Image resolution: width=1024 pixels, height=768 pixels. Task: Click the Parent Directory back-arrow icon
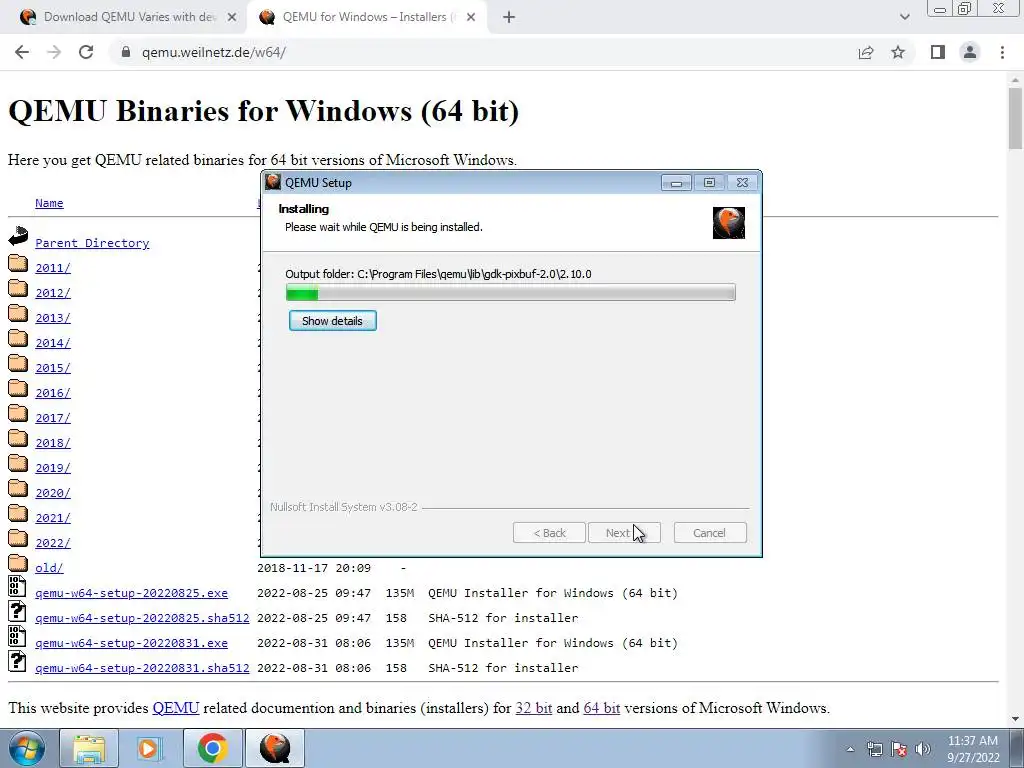[x=18, y=236]
